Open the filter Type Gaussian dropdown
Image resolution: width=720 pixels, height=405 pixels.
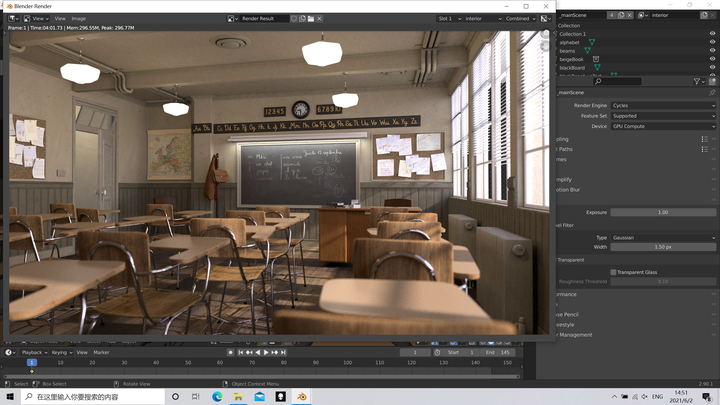click(x=663, y=238)
